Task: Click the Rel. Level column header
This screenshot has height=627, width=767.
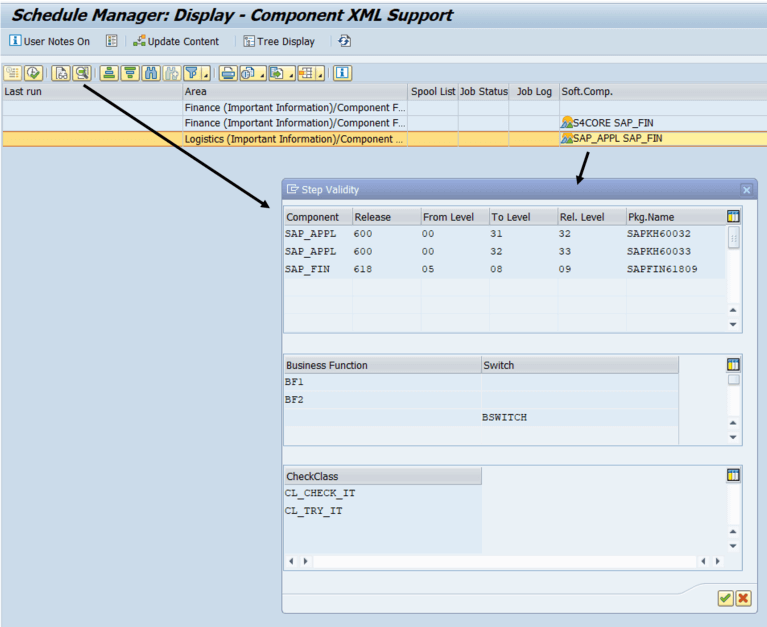Action: tap(592, 217)
